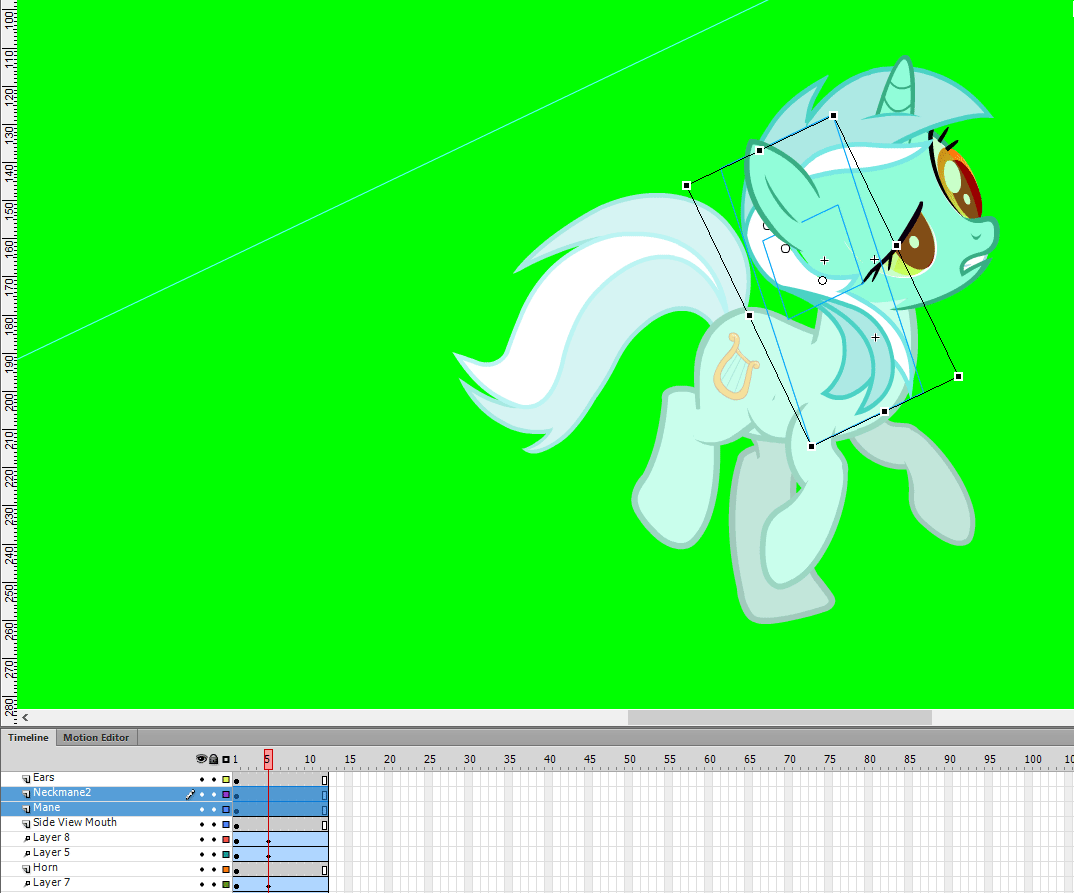Click the Neckmane2 layer type icon
Image resolution: width=1074 pixels, height=893 pixels.
pyautogui.click(x=26, y=794)
